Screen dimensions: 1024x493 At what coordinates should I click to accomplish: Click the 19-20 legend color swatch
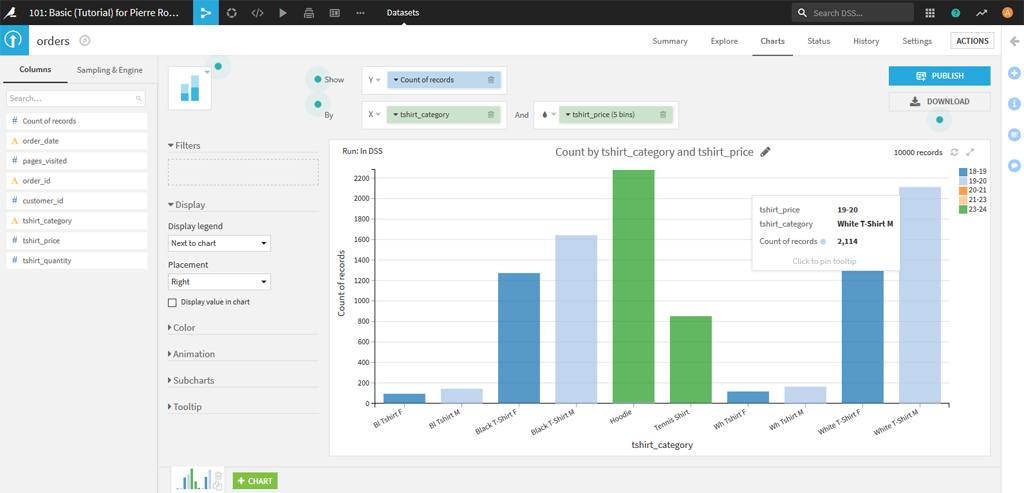(963, 181)
